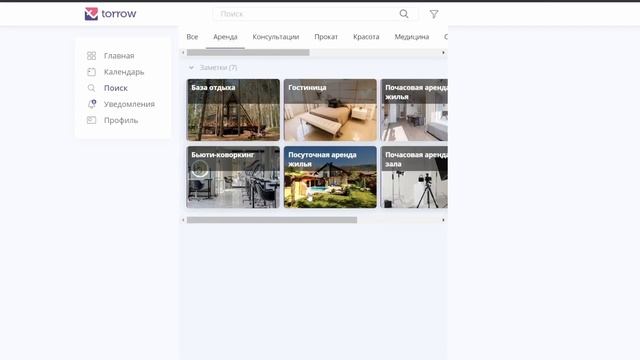Switch to the Все tab
Viewport: 640px width, 360px height.
[192, 37]
